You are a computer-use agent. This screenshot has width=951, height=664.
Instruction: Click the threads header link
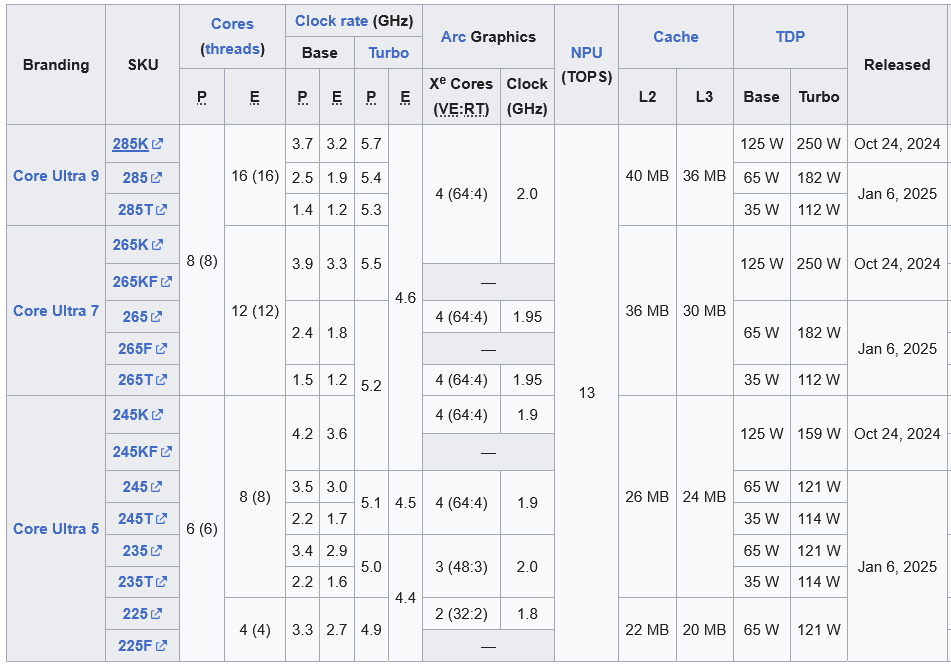232,49
